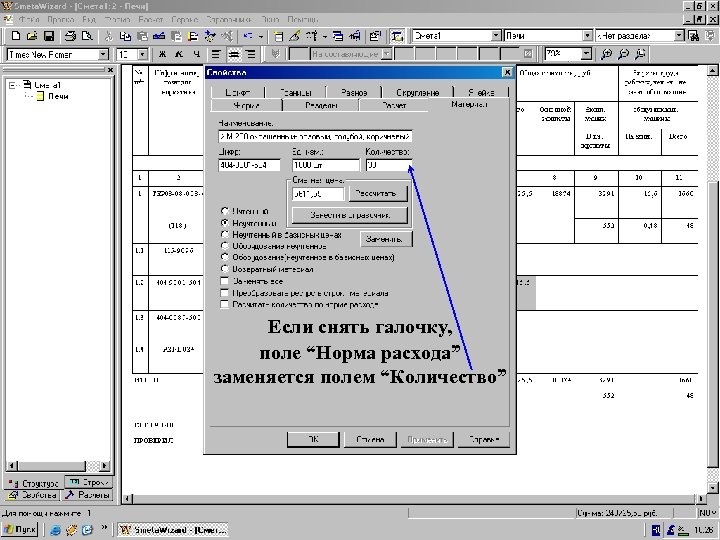The image size is (720, 540).
Task: Open the Смета1 dropdown in toolbar
Action: (496, 36)
